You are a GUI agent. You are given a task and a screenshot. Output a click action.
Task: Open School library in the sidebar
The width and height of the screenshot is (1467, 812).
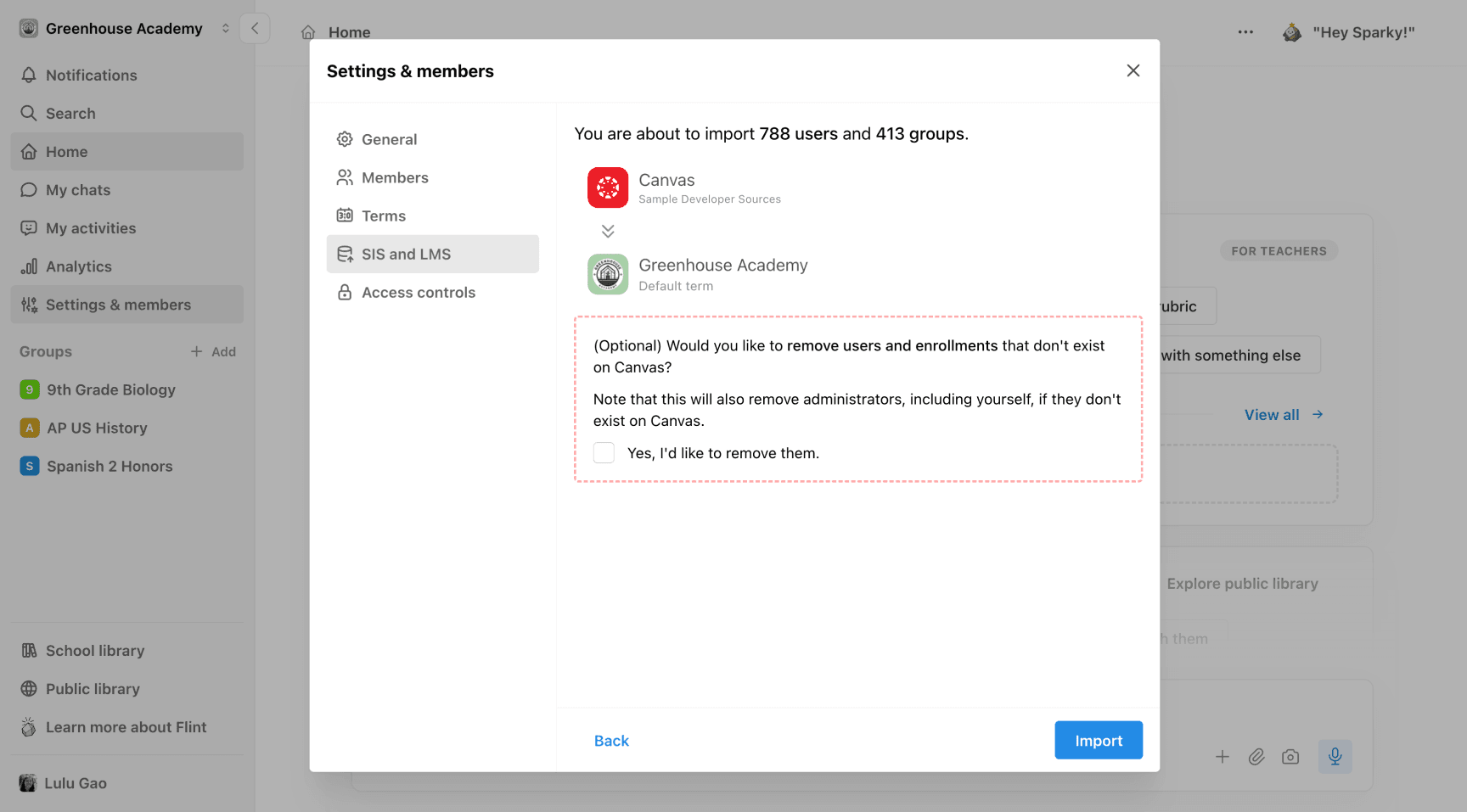coord(127,650)
